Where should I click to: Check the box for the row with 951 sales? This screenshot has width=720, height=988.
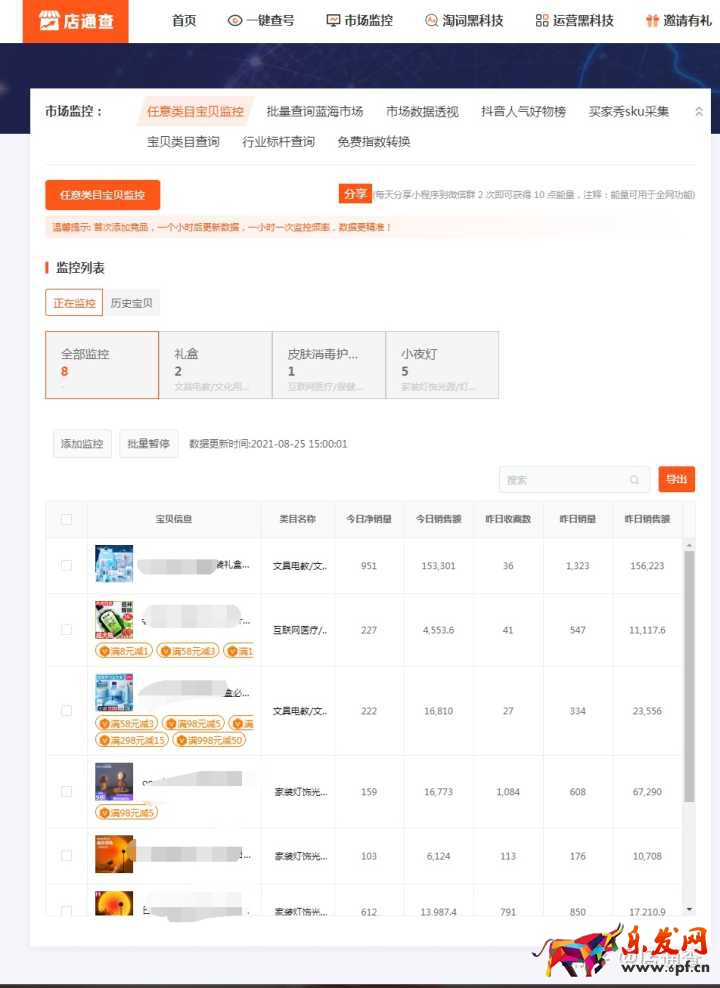click(66, 565)
